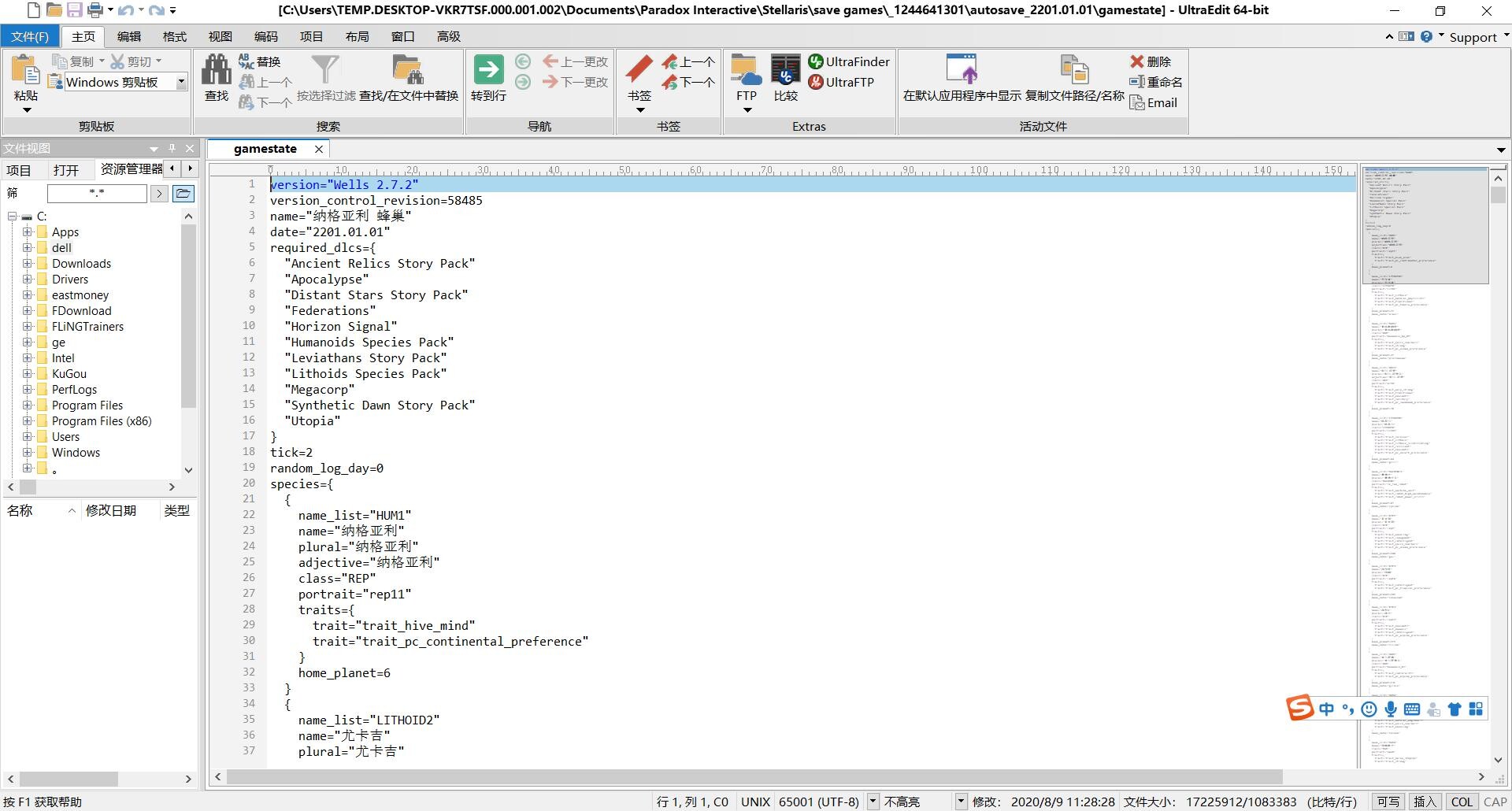Screen dimensions: 1512x811
Task: Click Copy File Path/Name icon
Action: 1074,71
